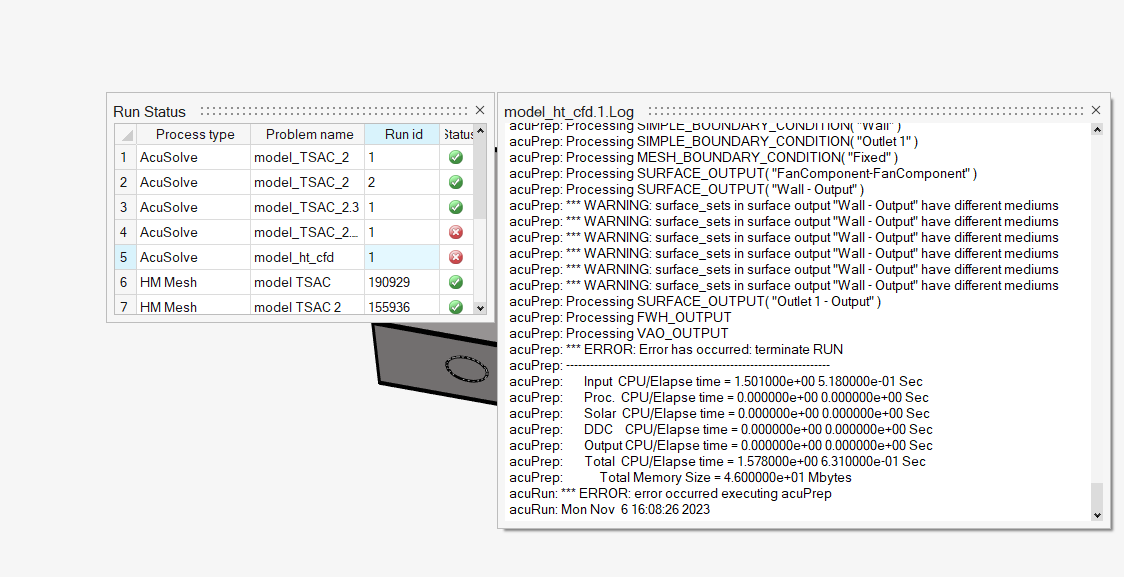Select model_TSAC_2 problem name in row 2

point(308,182)
